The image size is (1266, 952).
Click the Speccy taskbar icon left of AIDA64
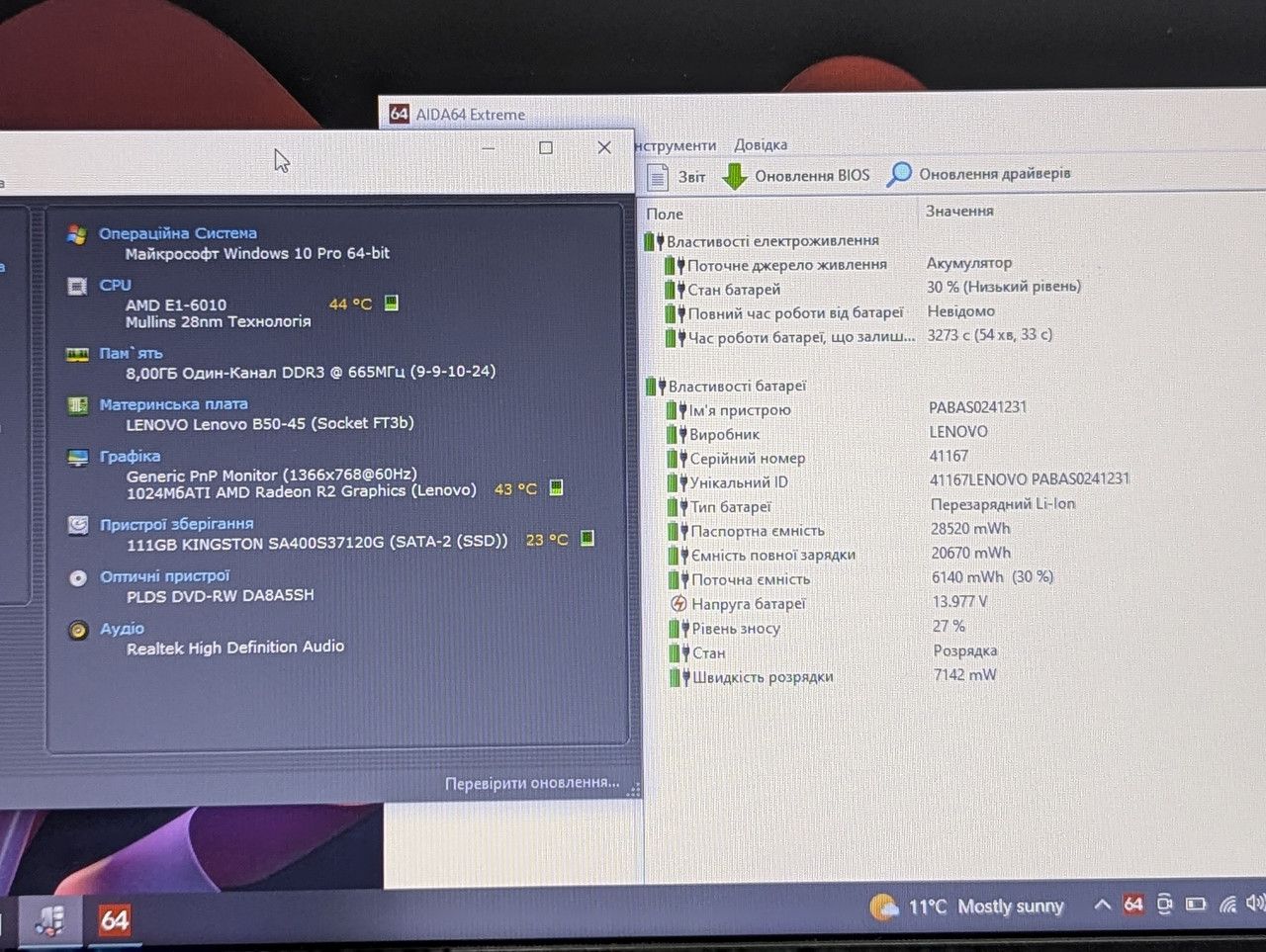click(49, 920)
